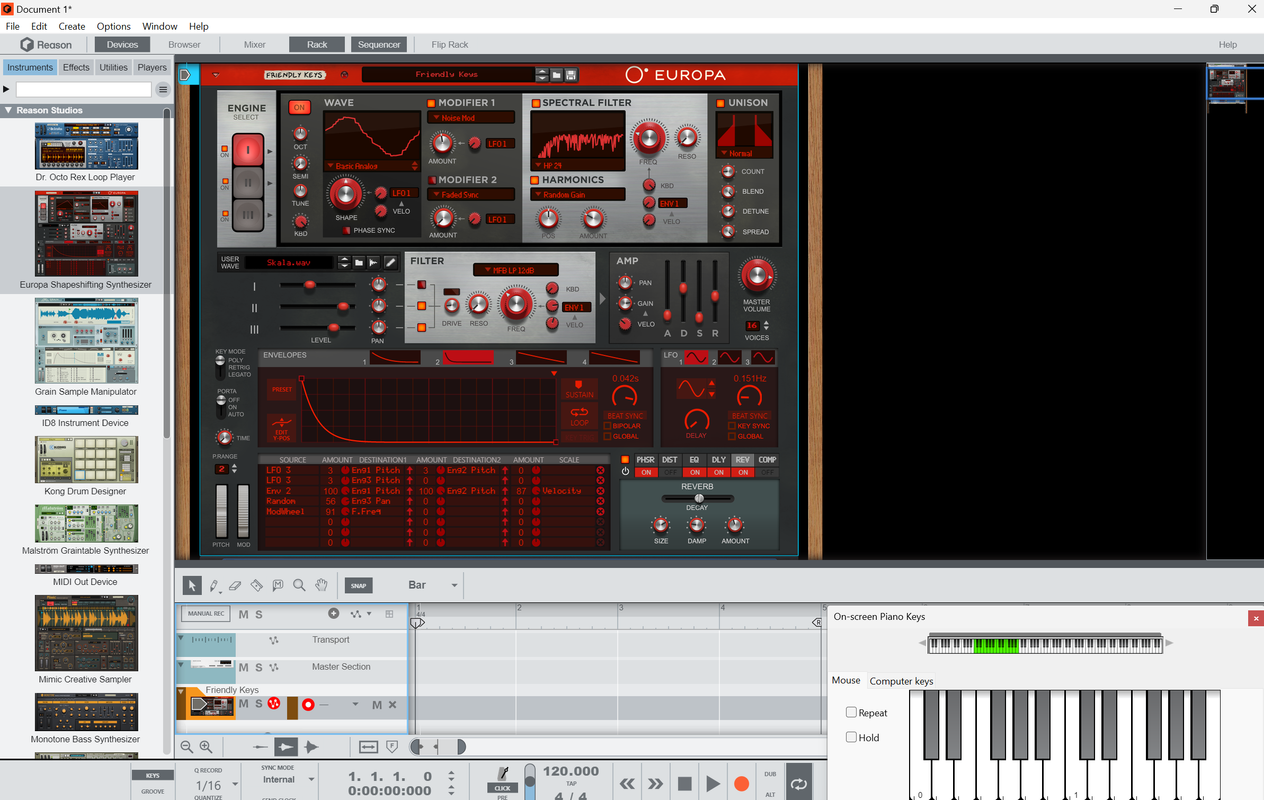Open the browser list options icon
1264x800 pixels.
coord(163,89)
